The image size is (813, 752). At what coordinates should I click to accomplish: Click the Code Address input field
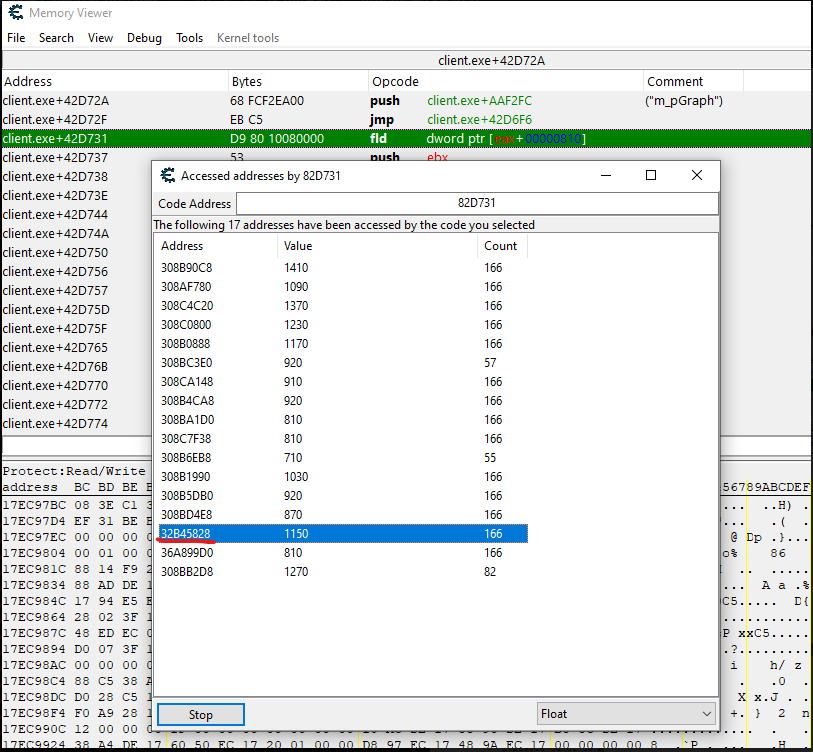pos(477,203)
